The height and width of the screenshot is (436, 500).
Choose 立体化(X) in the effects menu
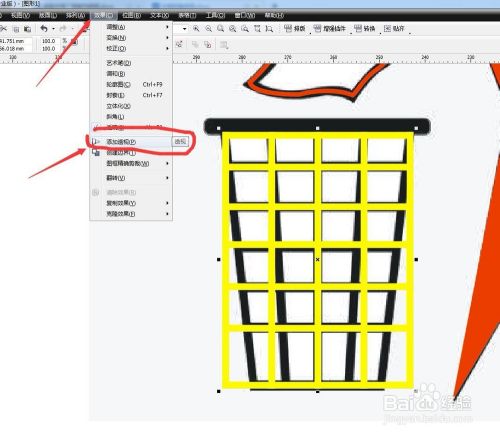[131, 106]
